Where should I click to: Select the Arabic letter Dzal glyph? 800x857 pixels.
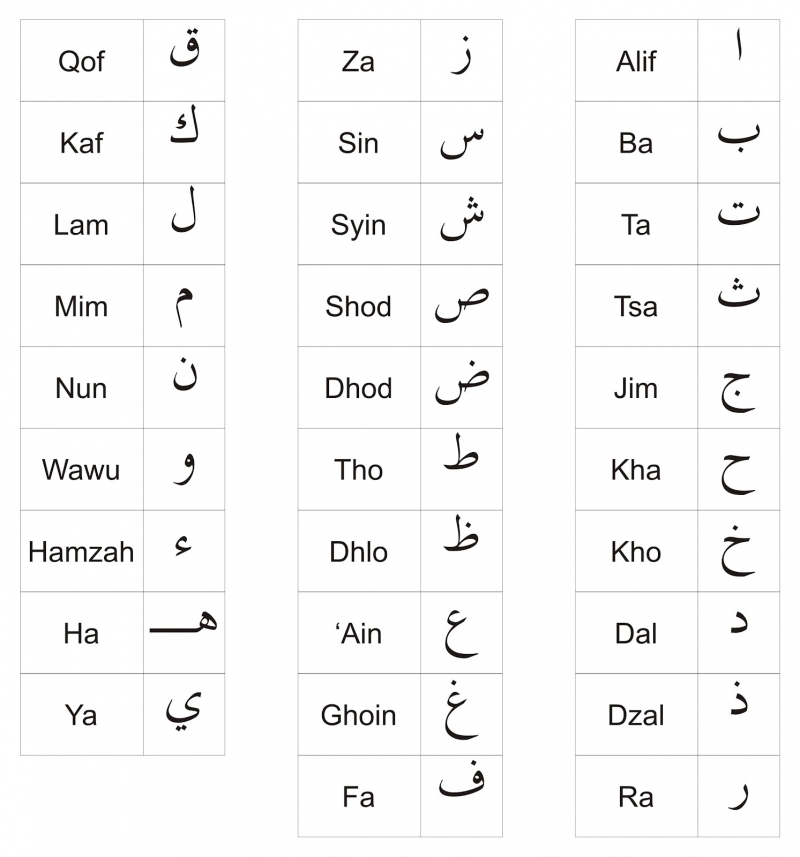point(738,697)
